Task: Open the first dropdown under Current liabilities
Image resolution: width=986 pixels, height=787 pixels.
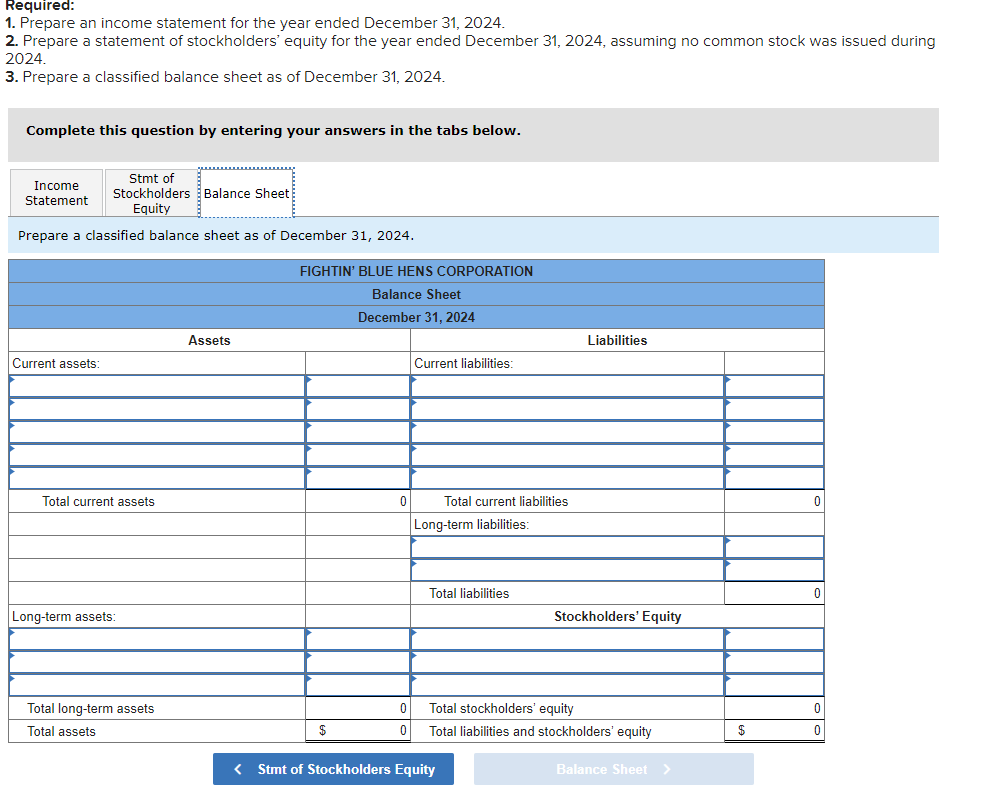Action: coord(566,386)
